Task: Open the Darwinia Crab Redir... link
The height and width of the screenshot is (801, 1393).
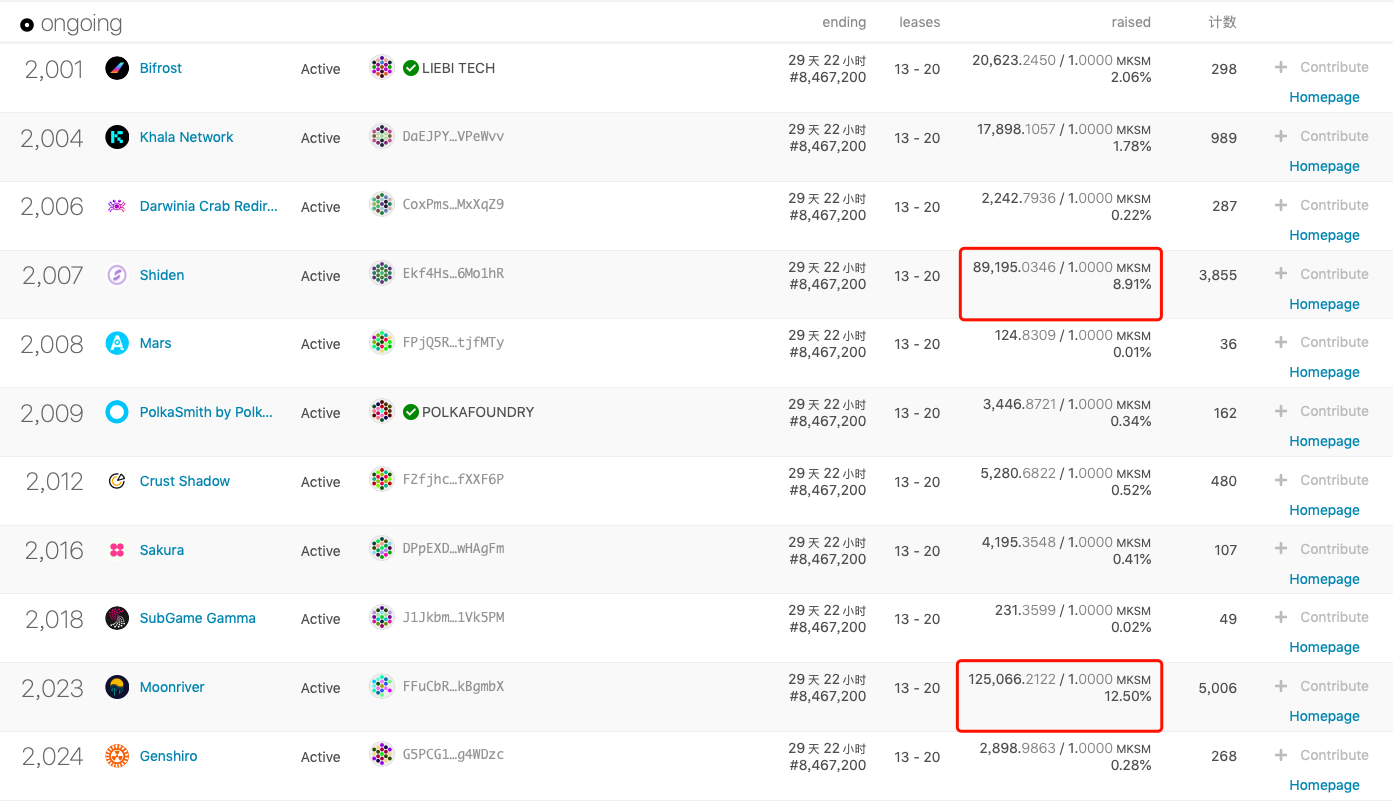Action: (x=209, y=206)
